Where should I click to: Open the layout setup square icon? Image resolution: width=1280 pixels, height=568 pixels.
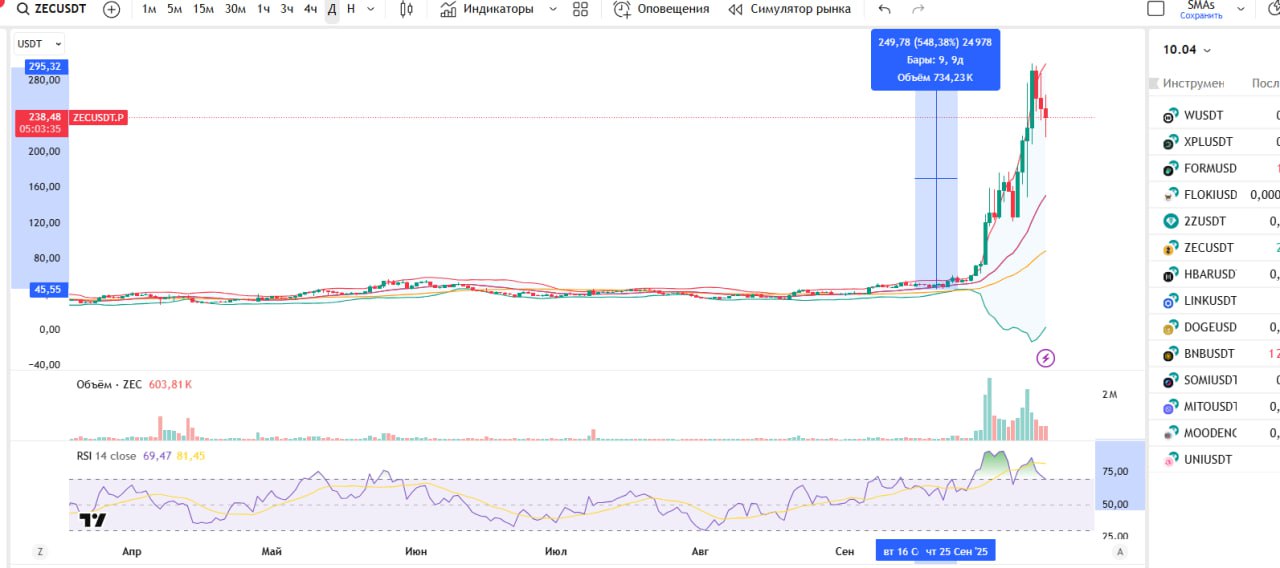[x=1156, y=9]
